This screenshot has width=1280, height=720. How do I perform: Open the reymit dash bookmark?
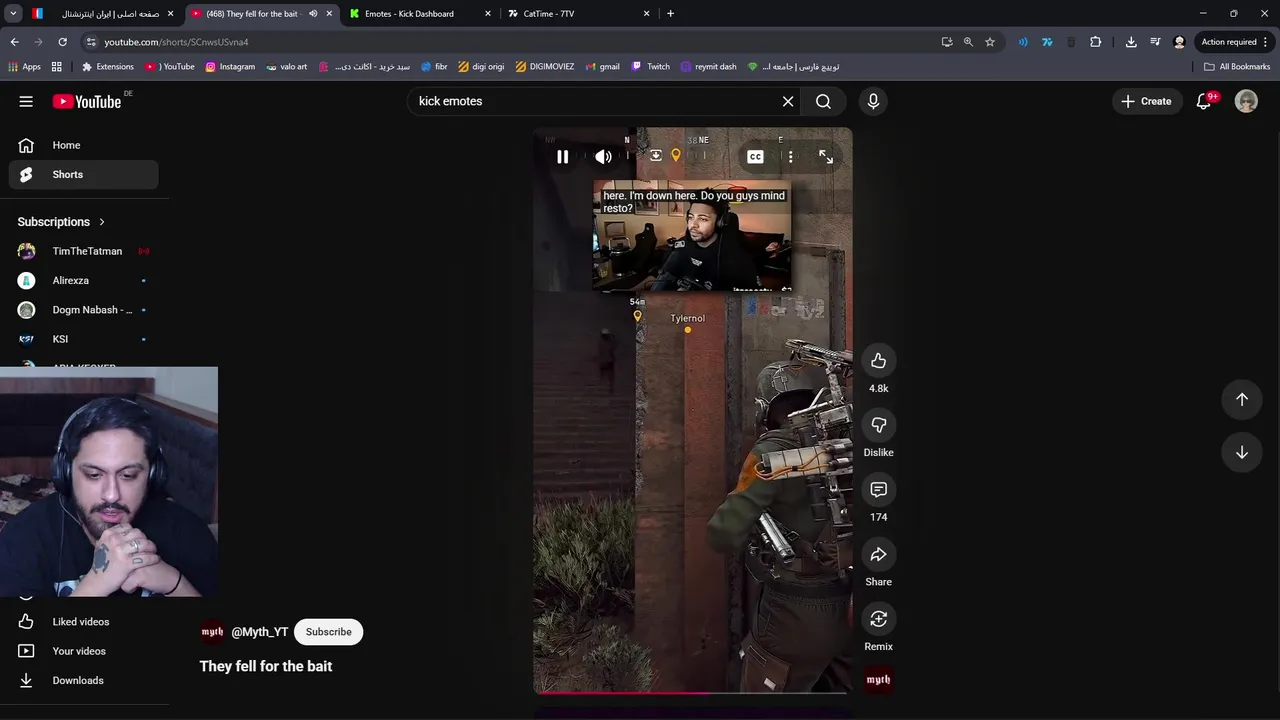[x=708, y=67]
